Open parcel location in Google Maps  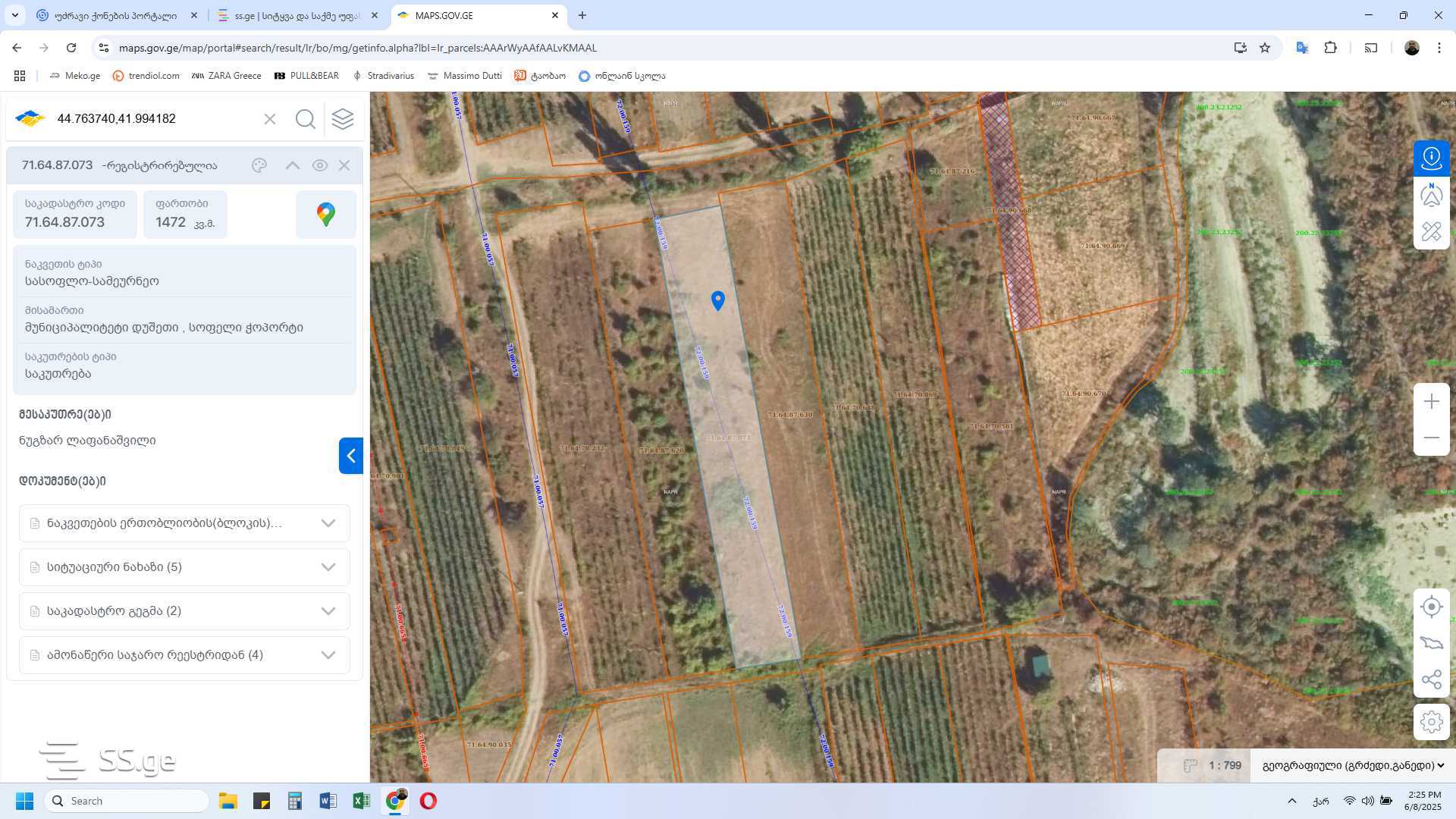pos(326,215)
